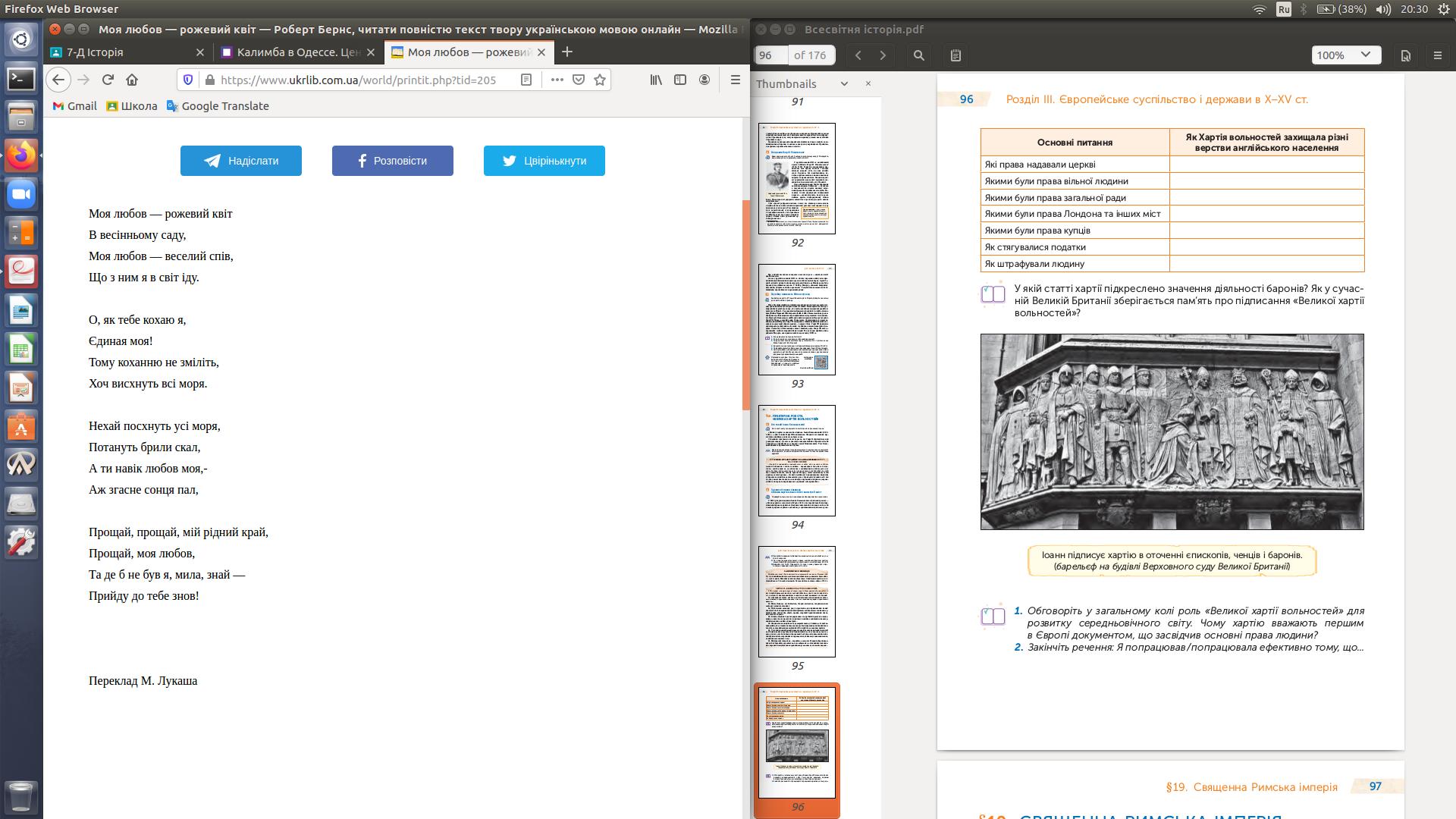Open Thumbnails sidebar mode dropdown
This screenshot has width=1456, height=819.
844,84
